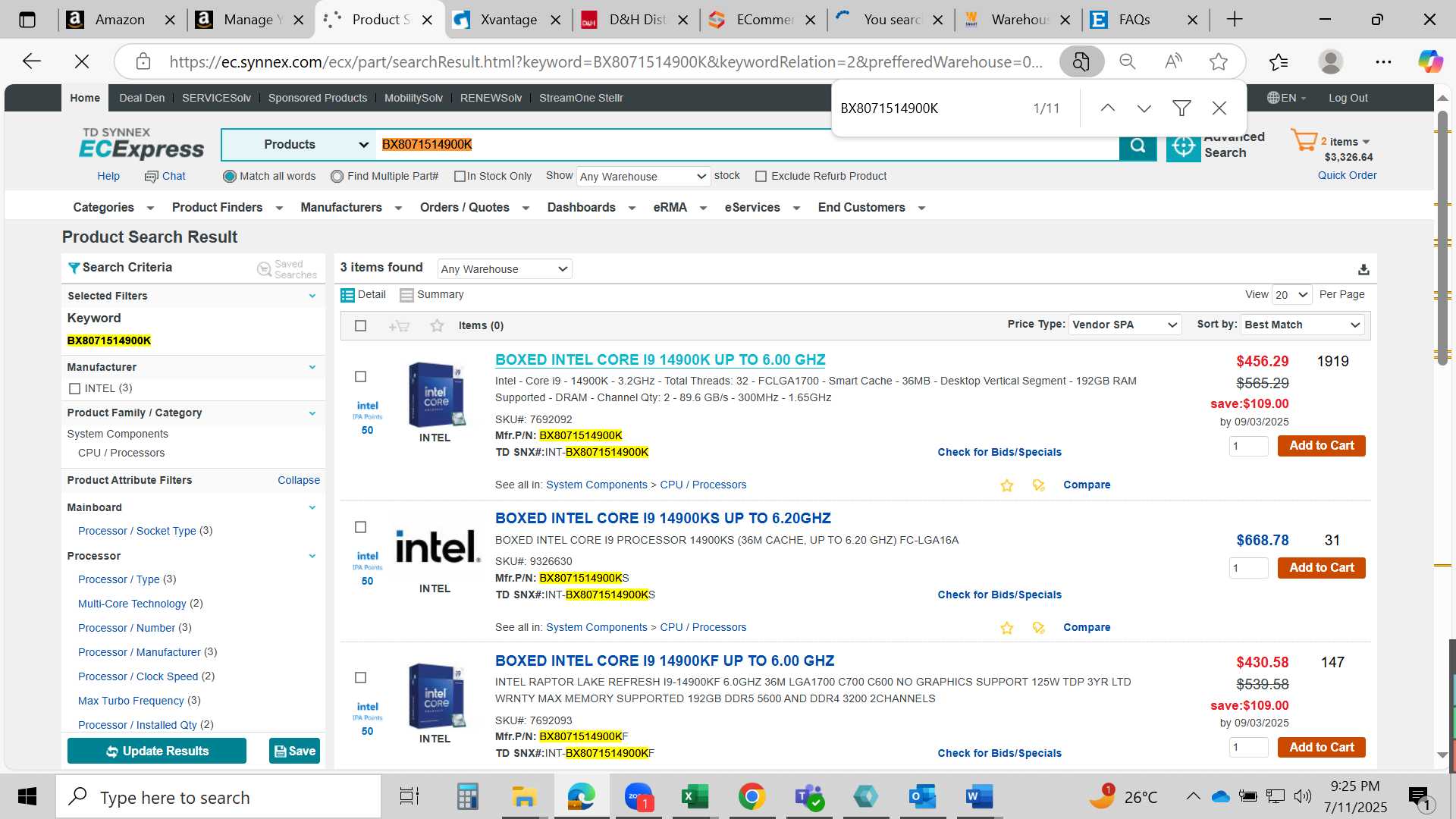
Task: Check box for Core i9 14900KS product
Action: point(360,527)
